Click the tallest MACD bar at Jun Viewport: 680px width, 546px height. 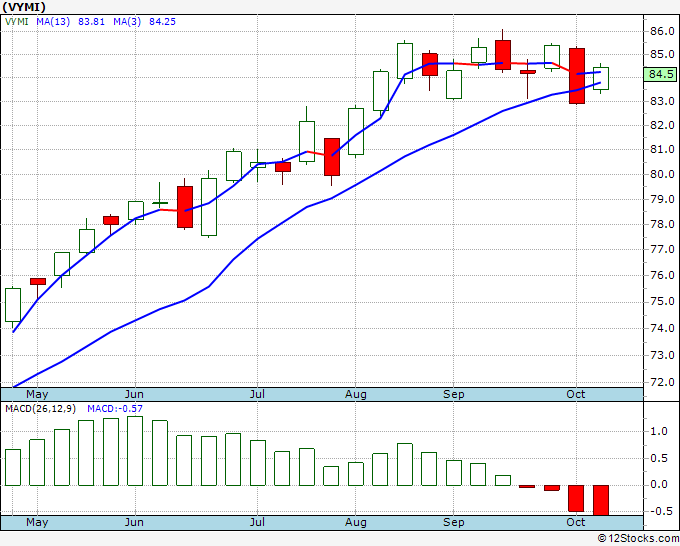tap(135, 451)
